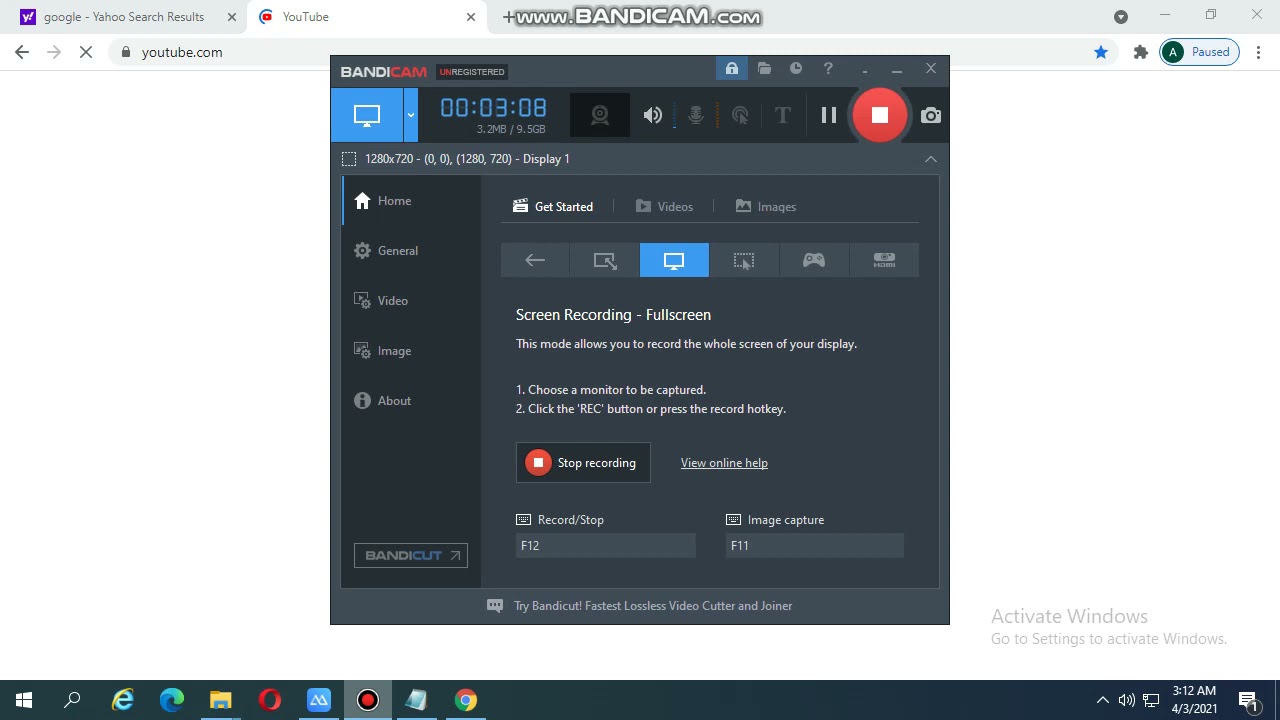Screen dimensions: 1280x720
Task: Switch to the Images tab
Action: point(766,207)
